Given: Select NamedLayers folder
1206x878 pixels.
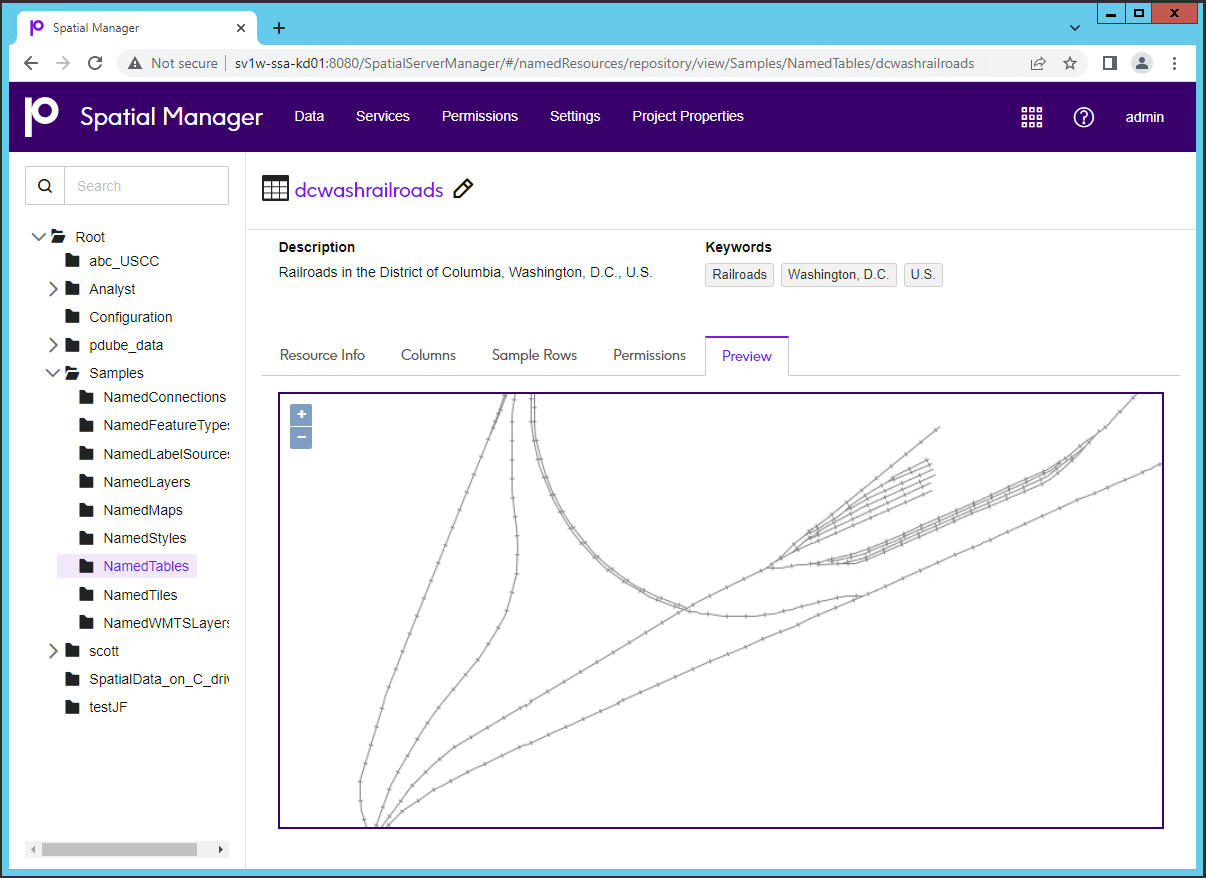Looking at the screenshot, I should tap(146, 482).
